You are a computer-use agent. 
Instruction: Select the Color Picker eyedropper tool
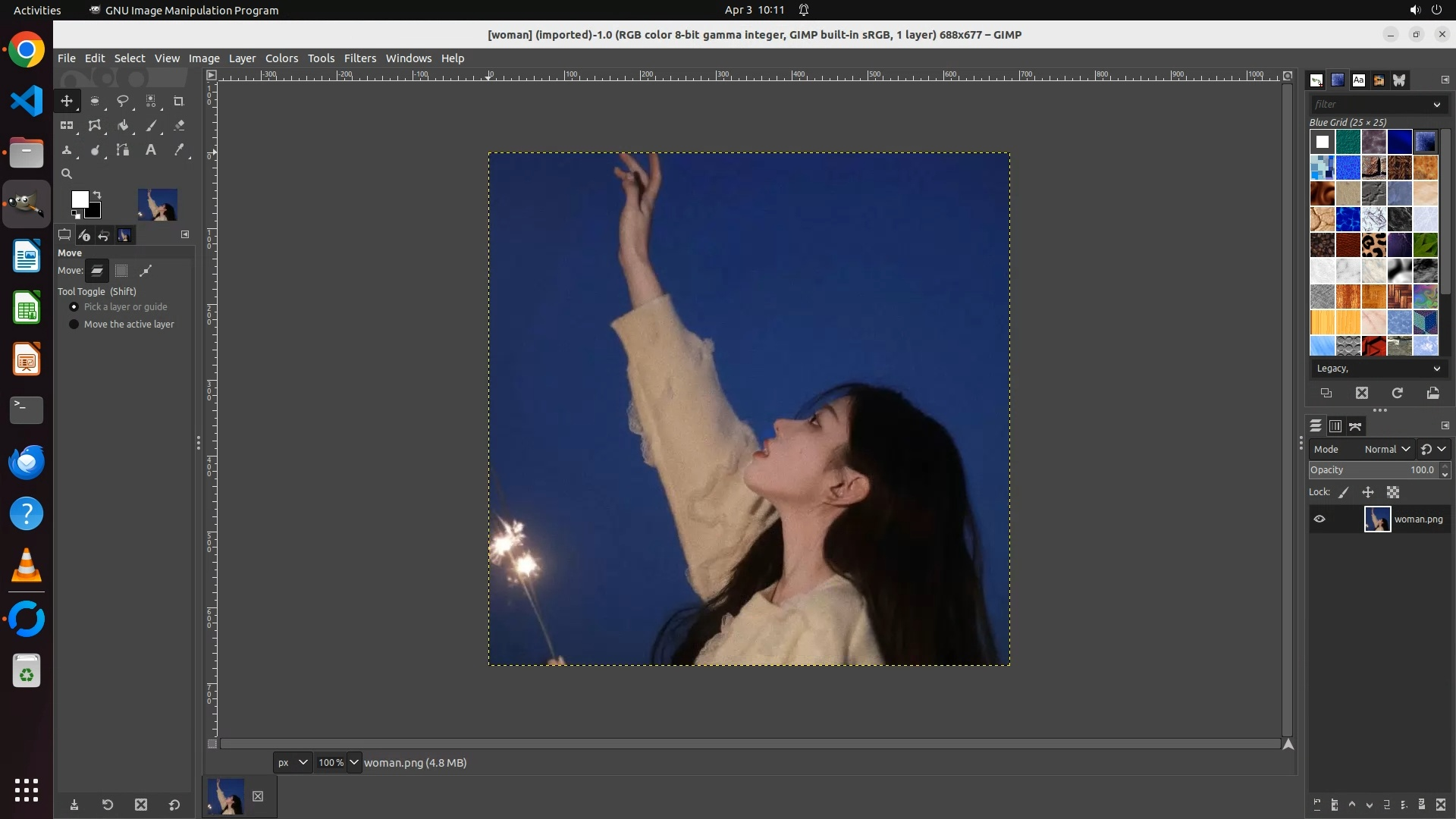point(179,150)
